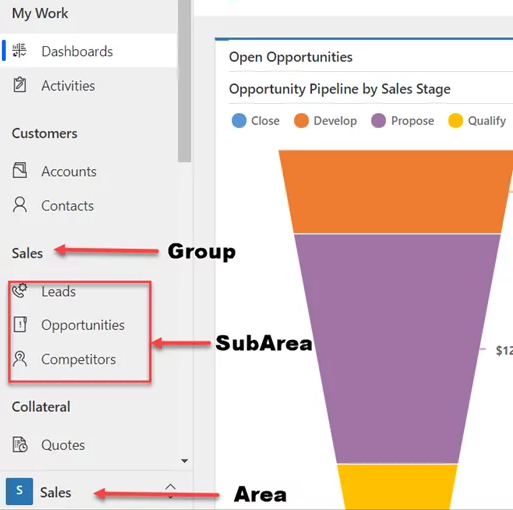Click the My Work group header
The width and height of the screenshot is (513, 510).
point(40,13)
